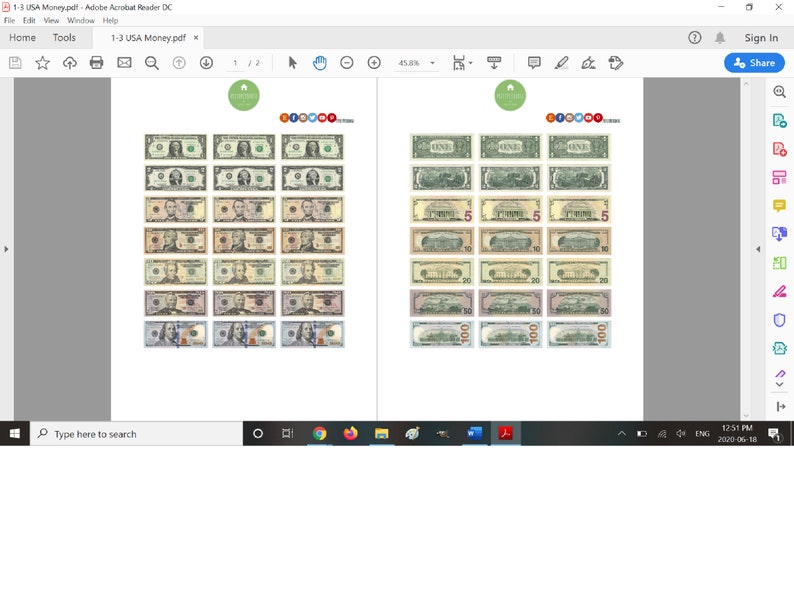Go to the next page arrow

206,63
